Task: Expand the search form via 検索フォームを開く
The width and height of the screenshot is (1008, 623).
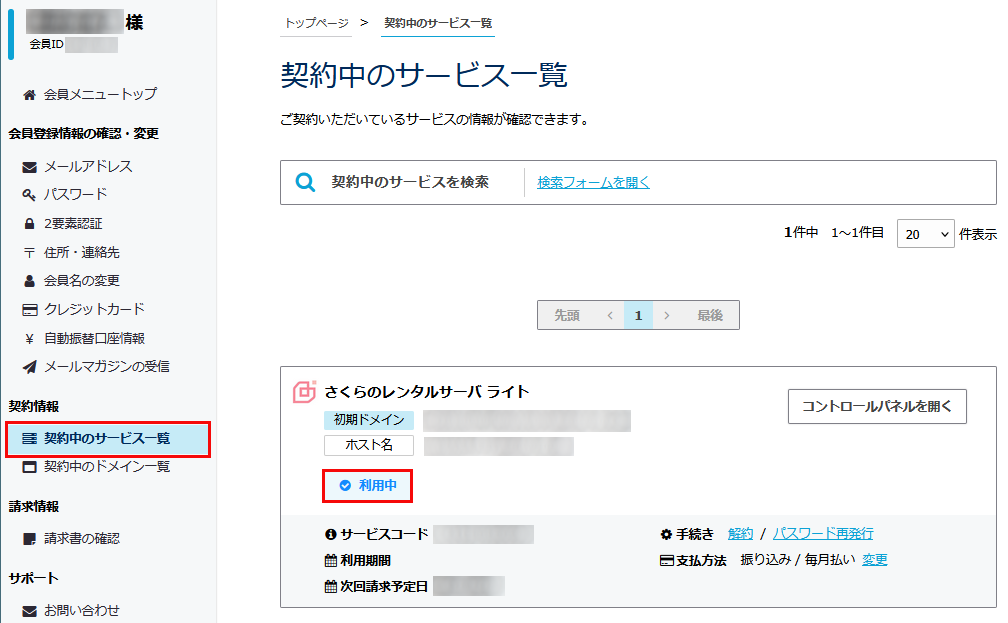Action: coord(593,182)
